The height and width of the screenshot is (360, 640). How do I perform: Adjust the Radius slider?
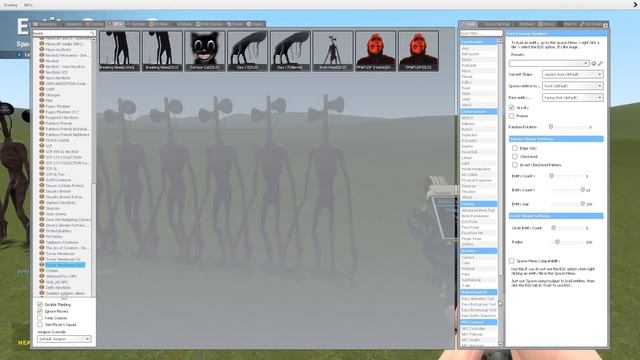click(x=568, y=242)
